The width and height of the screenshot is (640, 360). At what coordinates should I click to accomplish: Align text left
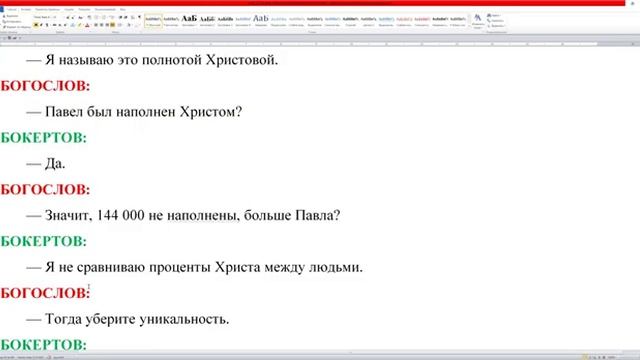point(96,25)
